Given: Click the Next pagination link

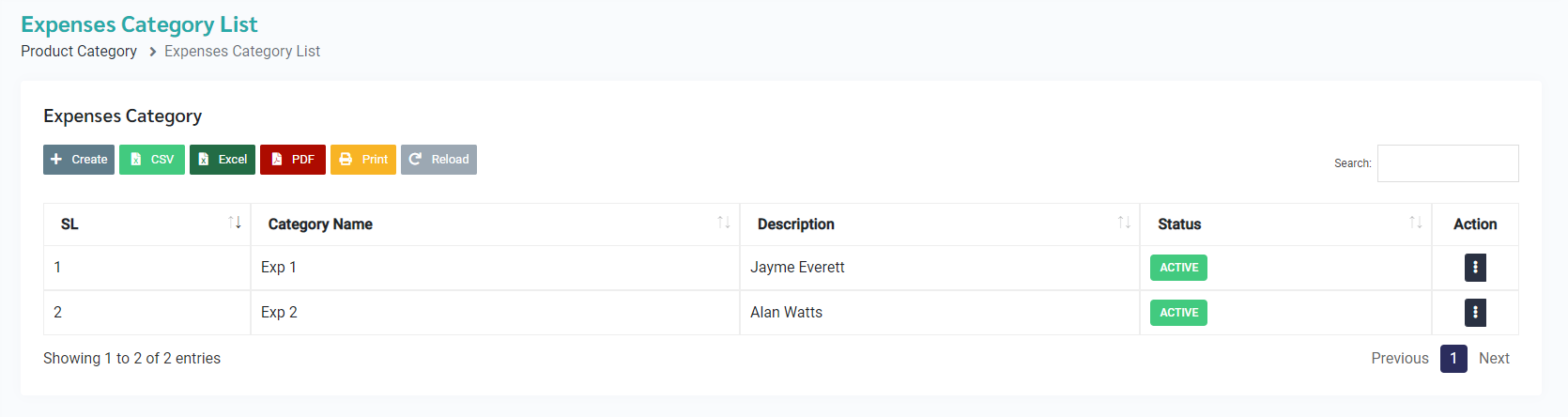Looking at the screenshot, I should [x=1494, y=358].
